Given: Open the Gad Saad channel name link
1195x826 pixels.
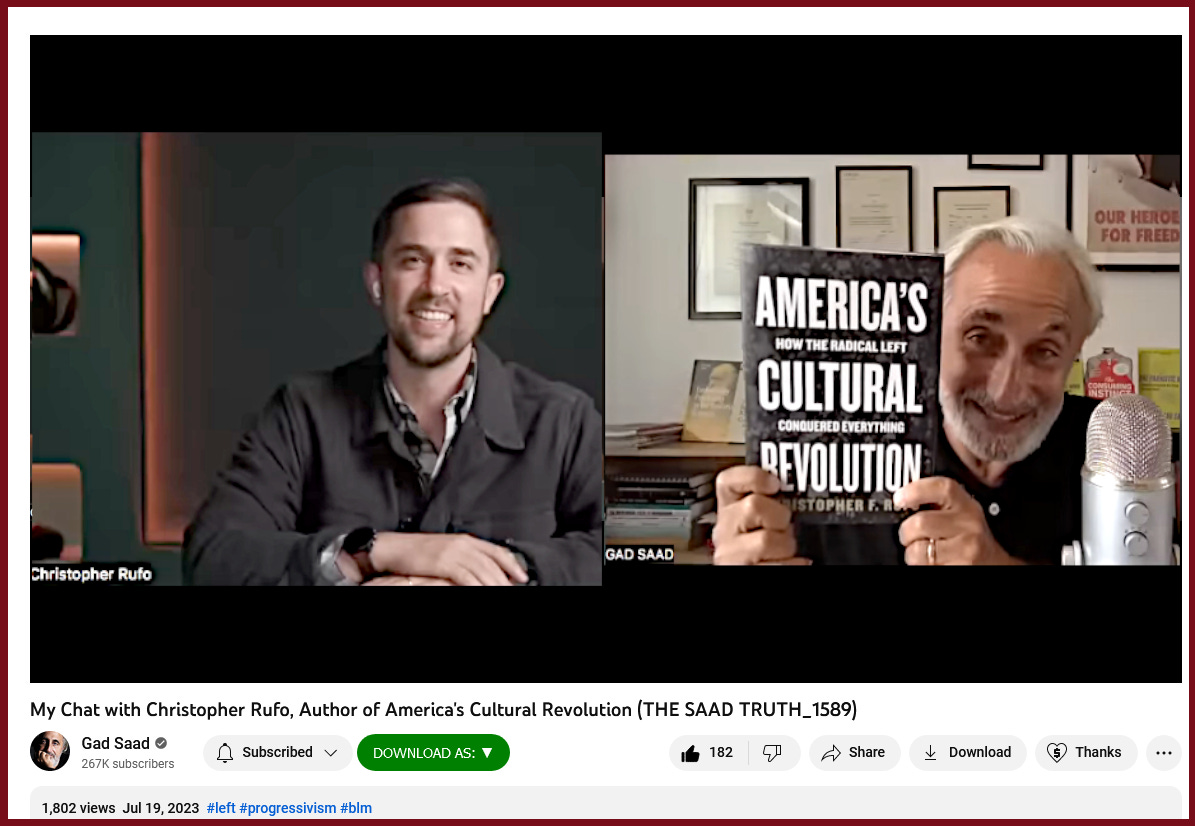Looking at the screenshot, I should [x=116, y=743].
